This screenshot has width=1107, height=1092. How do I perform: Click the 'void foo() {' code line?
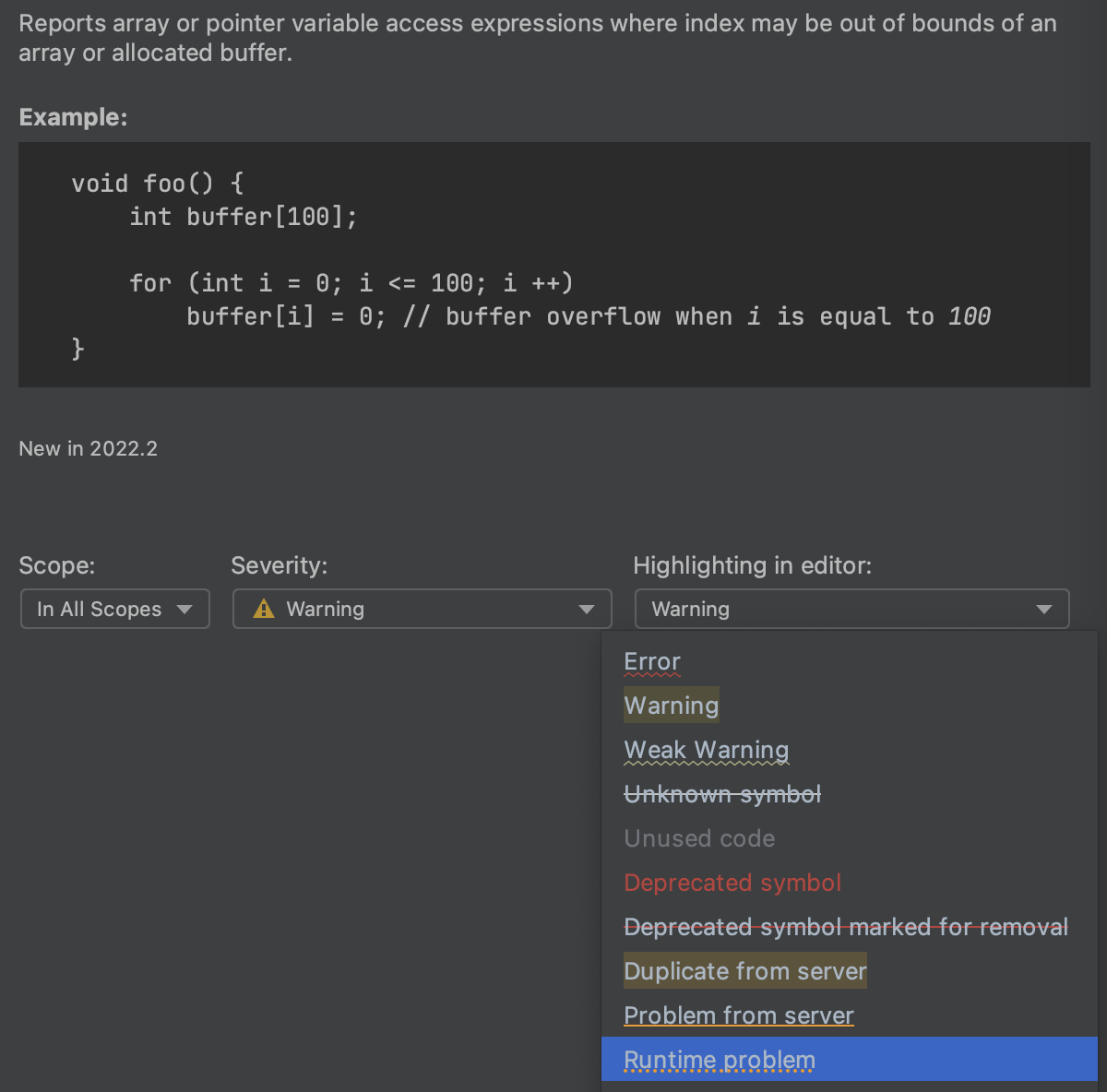click(x=158, y=184)
